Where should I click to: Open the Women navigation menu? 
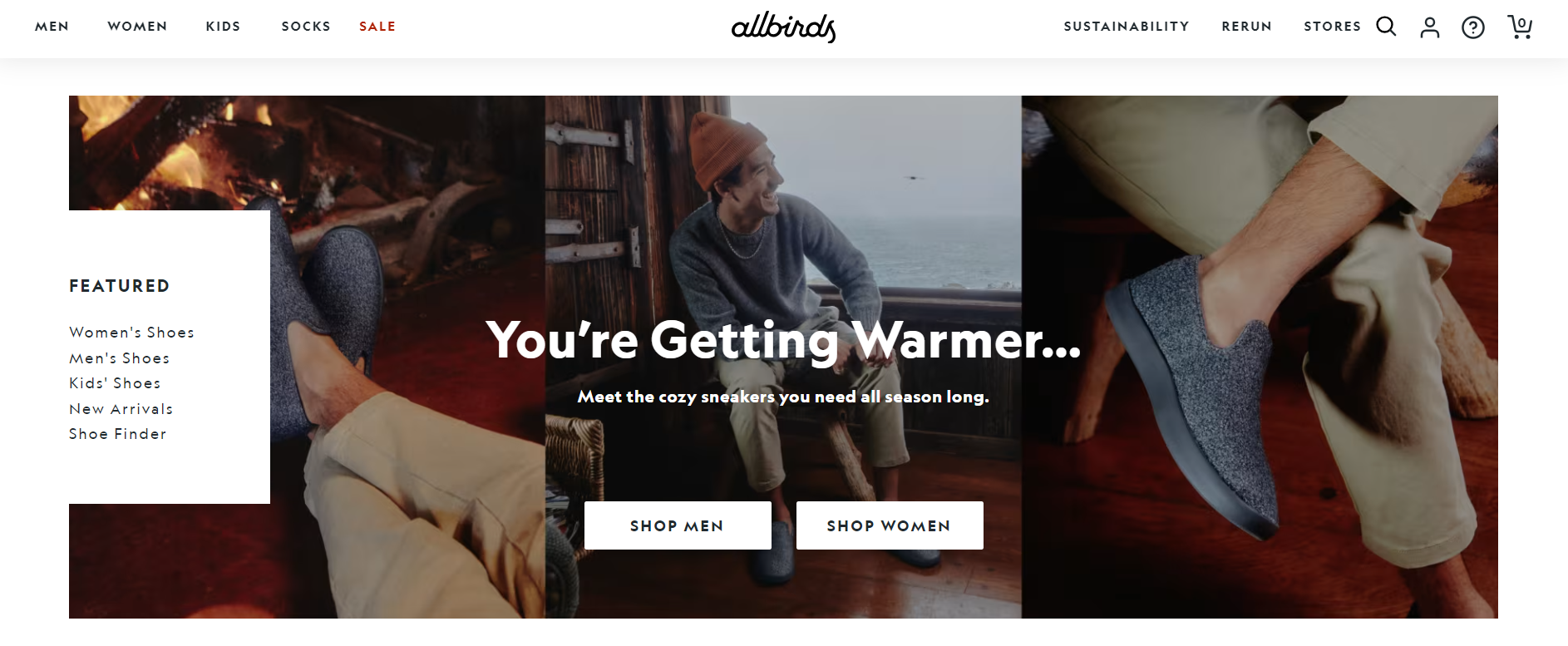click(137, 27)
